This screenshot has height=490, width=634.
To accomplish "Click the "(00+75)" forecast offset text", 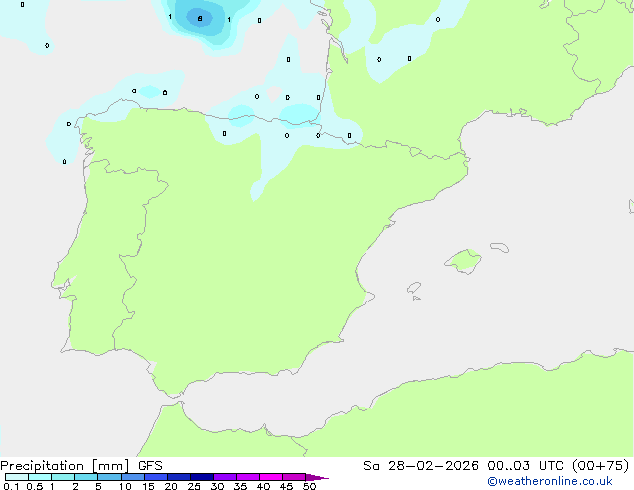I will 601,466.
